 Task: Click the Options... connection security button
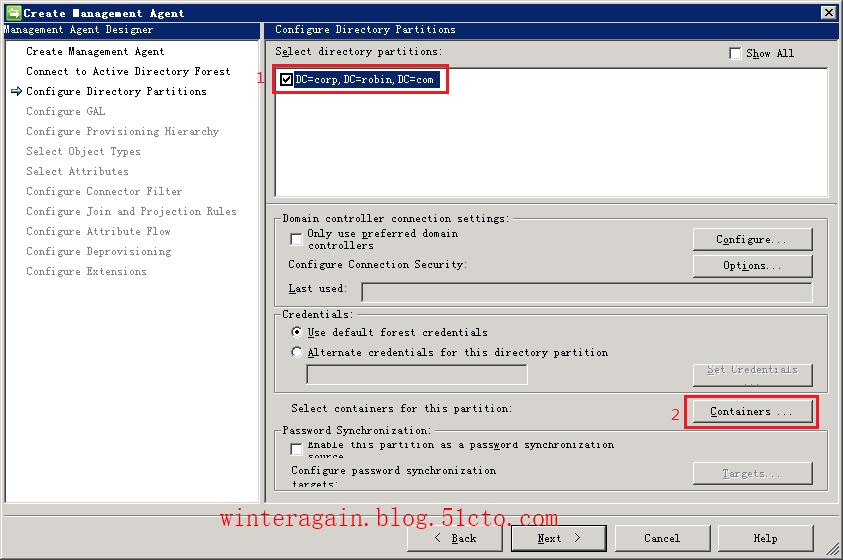(752, 265)
